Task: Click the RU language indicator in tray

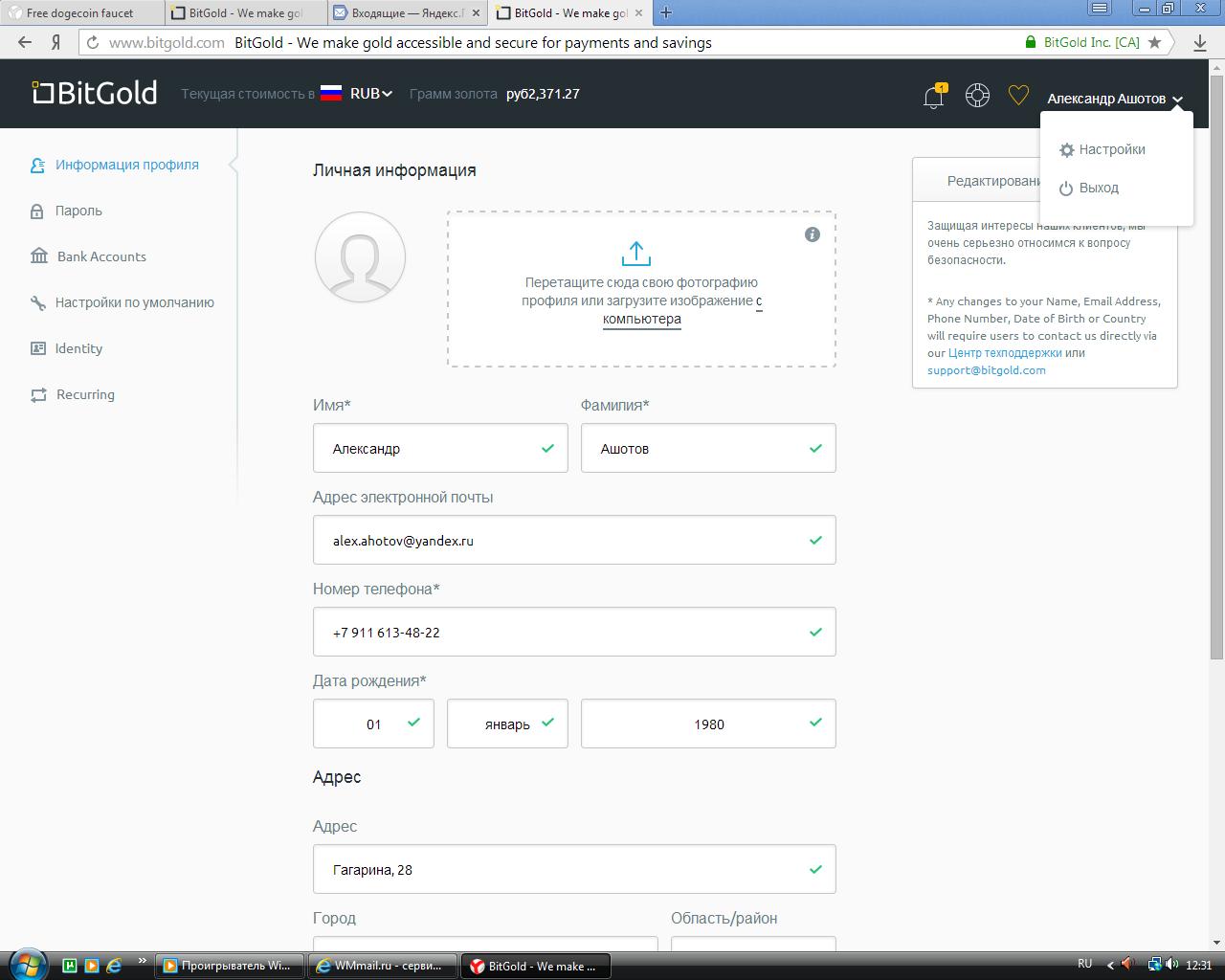Action: pos(1084,964)
